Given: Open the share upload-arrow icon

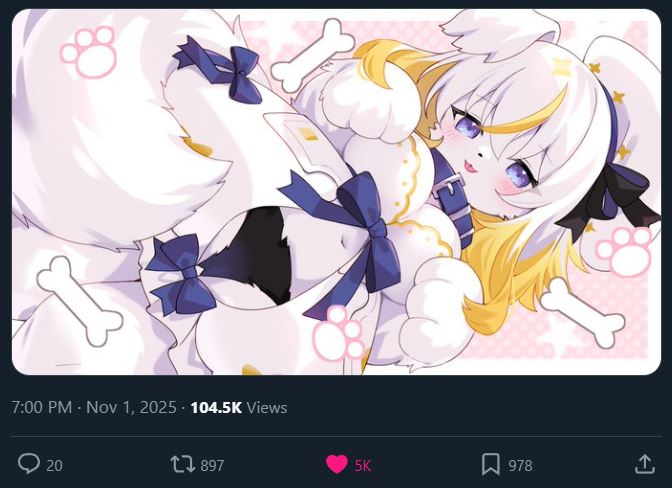Looking at the screenshot, I should [x=644, y=464].
